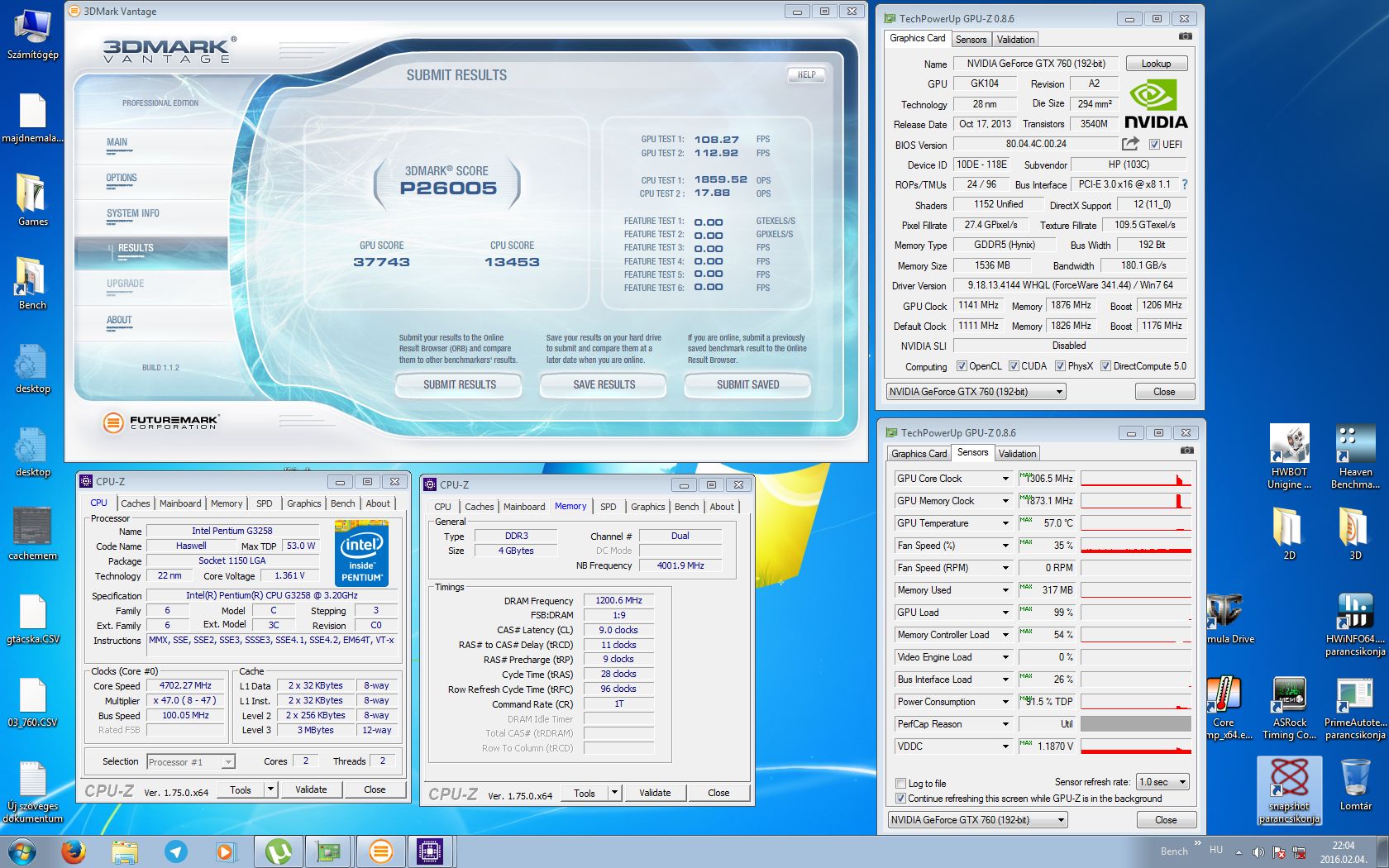Screen dimensions: 1389x868
Task: Switch to Graphics Card tab in Sensors GPU-Z window
Action: [919, 454]
